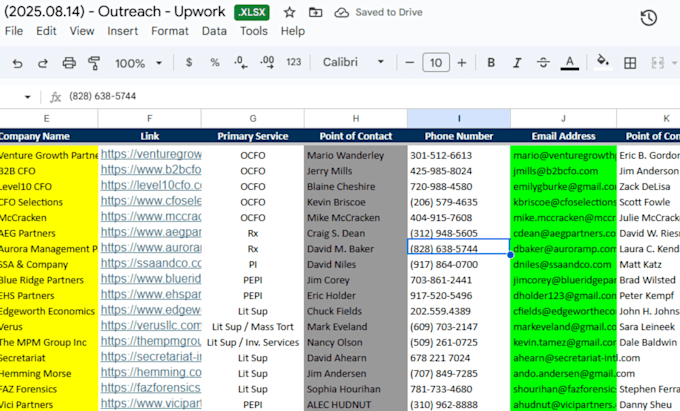This screenshot has height=411, width=680.
Task: Check cloud Saved to Drive status icon
Action: (342, 13)
